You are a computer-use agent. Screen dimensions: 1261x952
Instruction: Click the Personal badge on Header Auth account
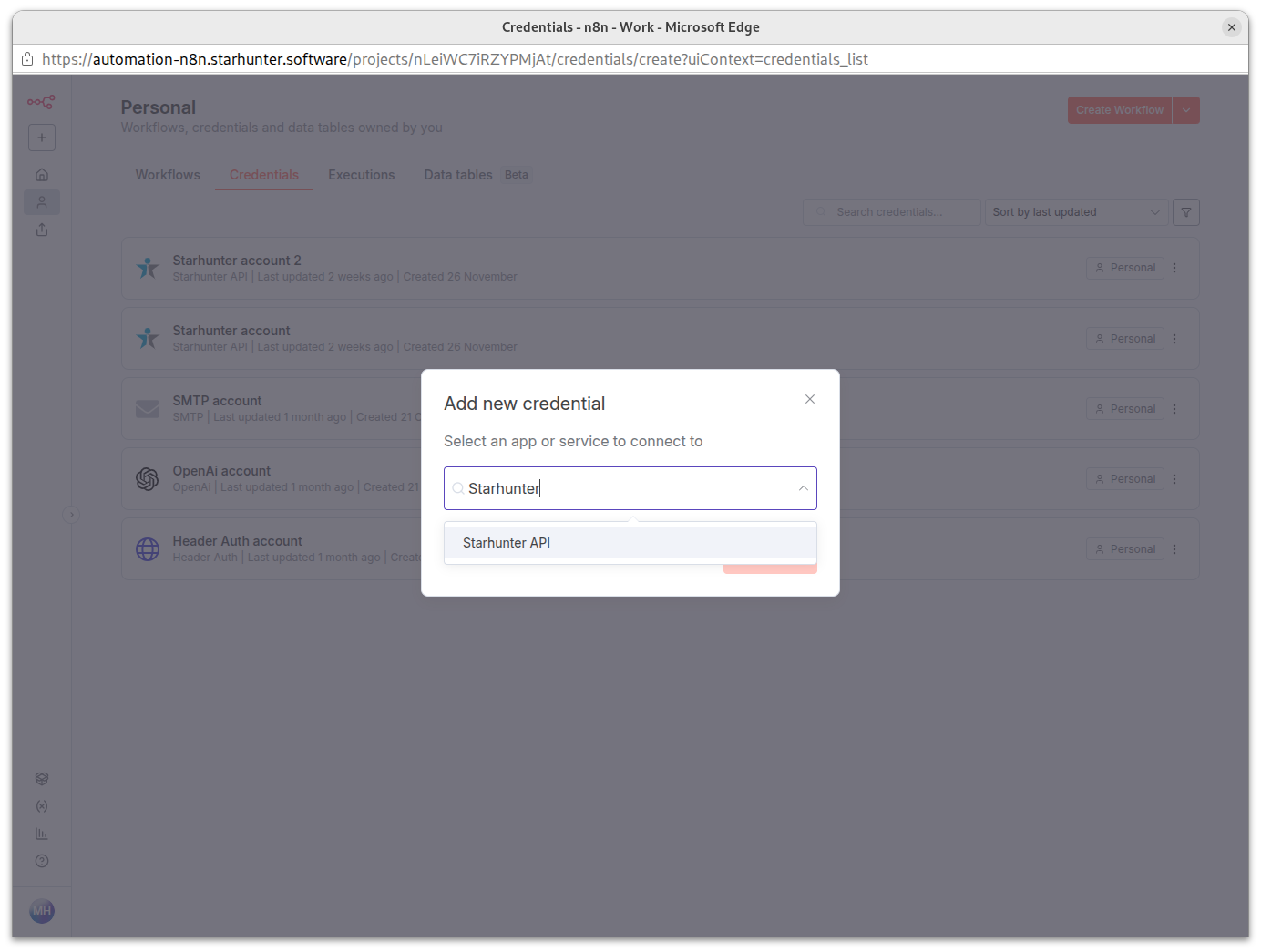tap(1125, 549)
